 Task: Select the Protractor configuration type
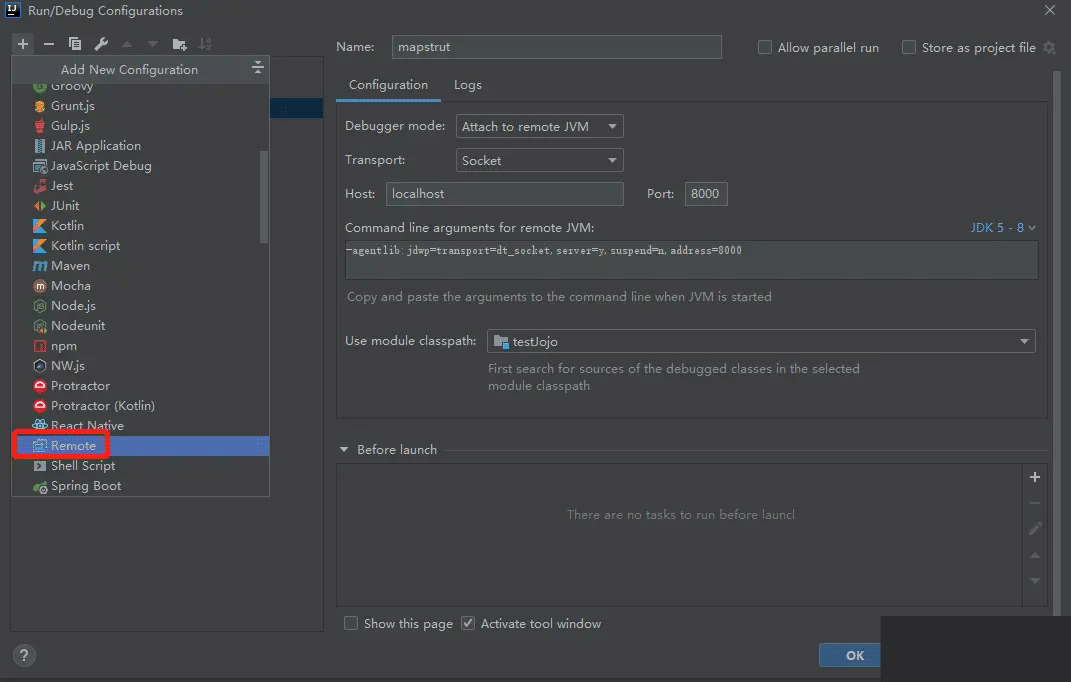[140, 385]
